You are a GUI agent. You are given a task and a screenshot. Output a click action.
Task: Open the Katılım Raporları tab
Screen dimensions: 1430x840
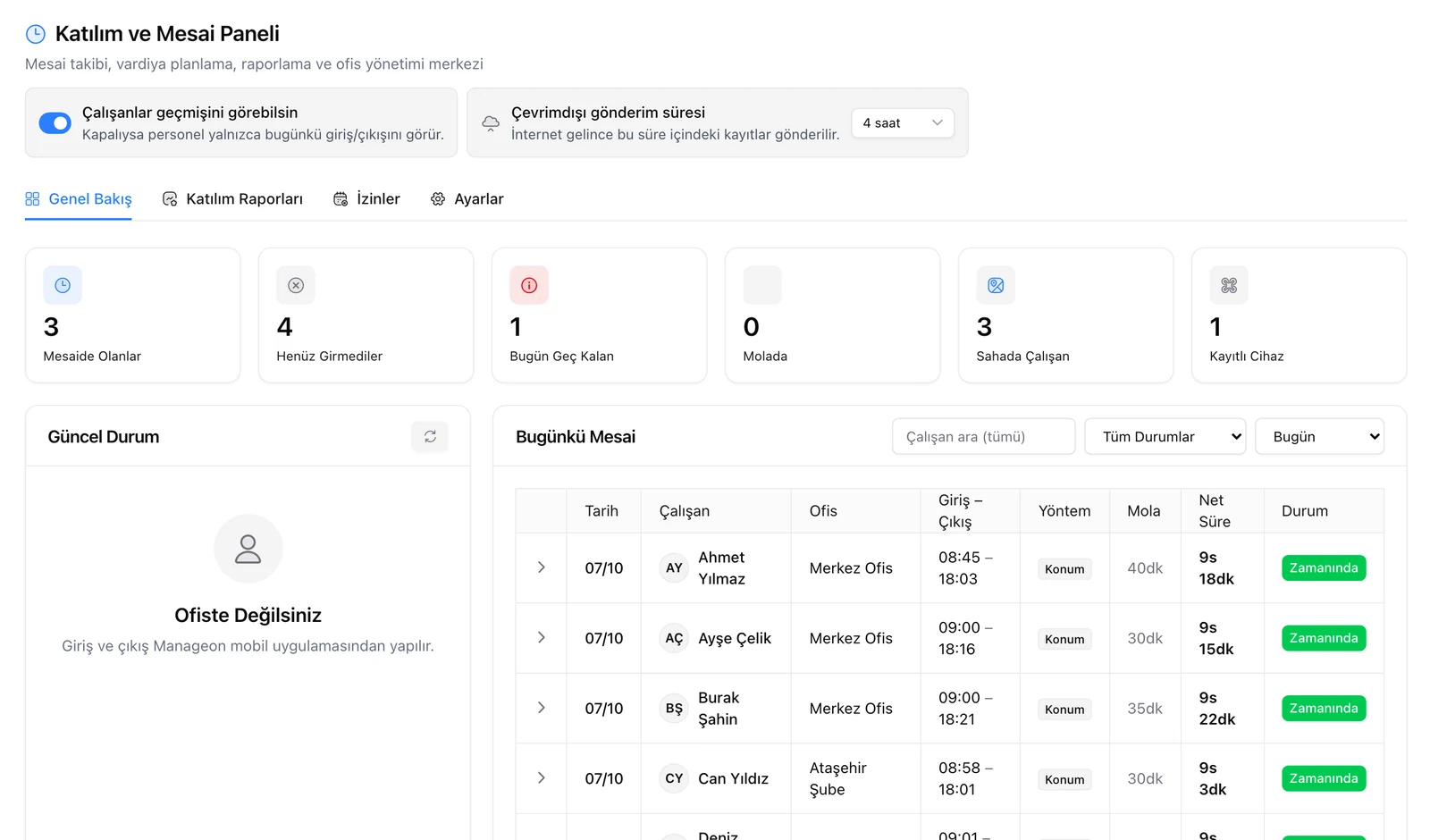coord(232,199)
